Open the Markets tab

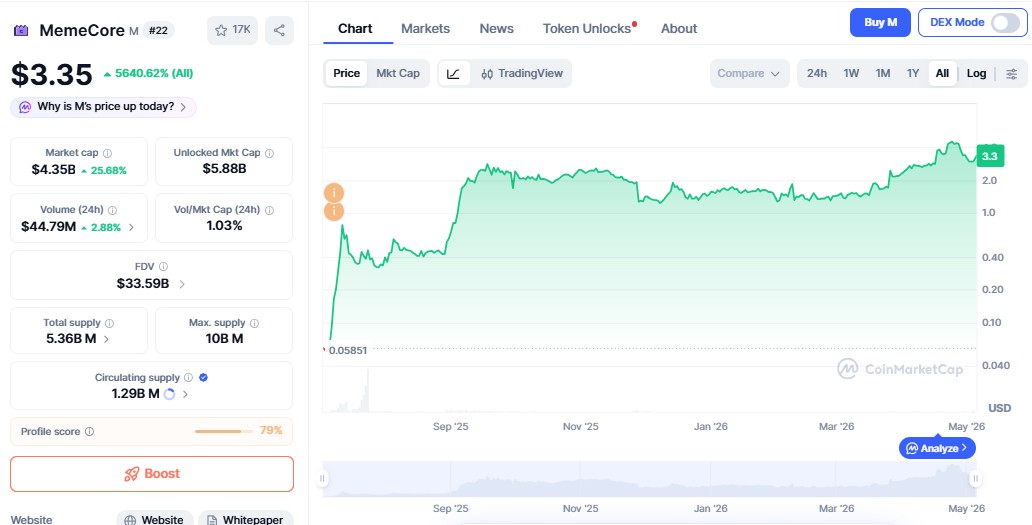pyautogui.click(x=425, y=28)
